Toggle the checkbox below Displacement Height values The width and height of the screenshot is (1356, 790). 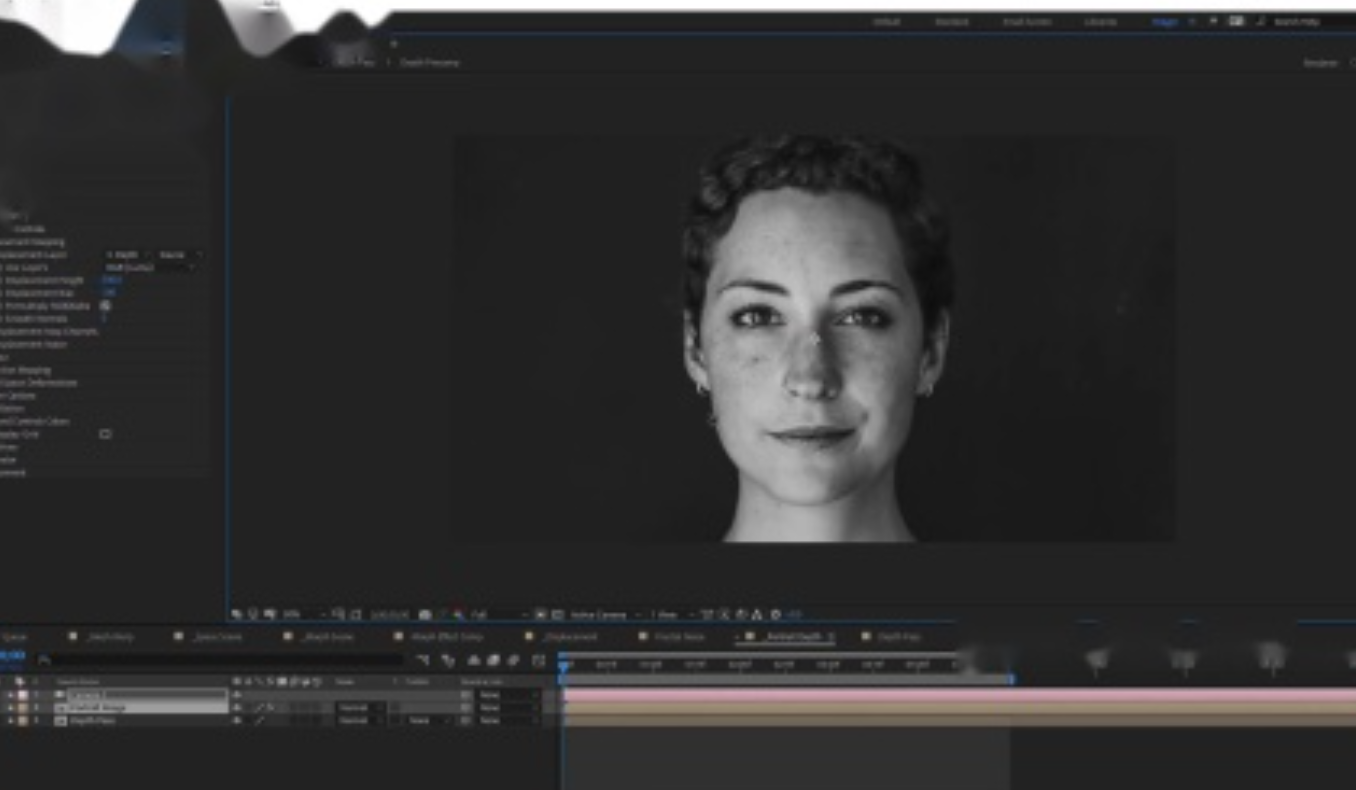pyautogui.click(x=105, y=306)
